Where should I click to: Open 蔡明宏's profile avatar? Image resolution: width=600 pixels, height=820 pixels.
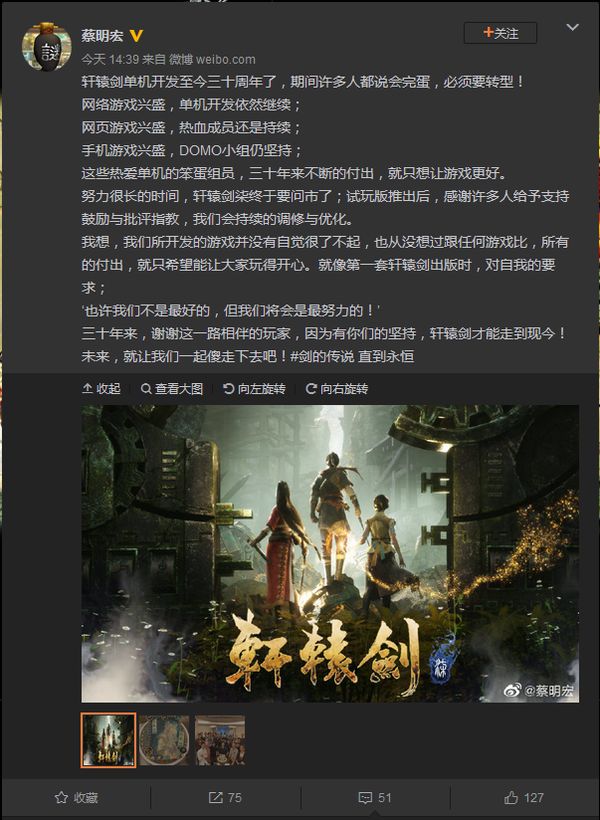click(47, 47)
